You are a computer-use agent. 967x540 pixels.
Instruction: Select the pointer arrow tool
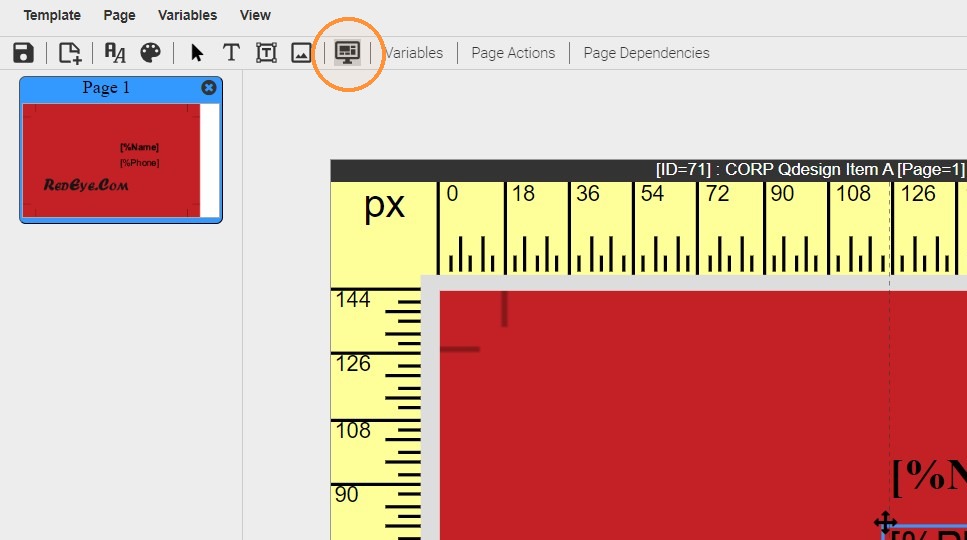(197, 53)
